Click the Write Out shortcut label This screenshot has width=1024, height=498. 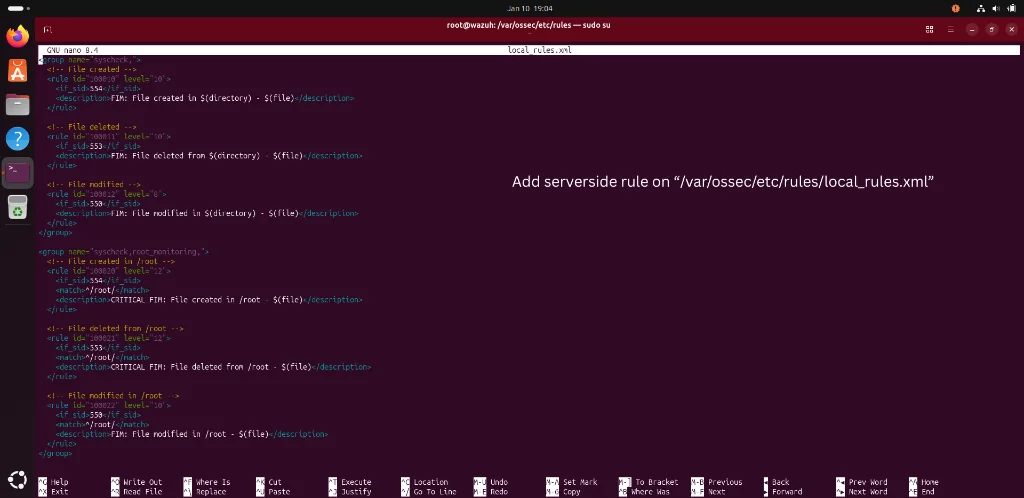[x=142, y=482]
